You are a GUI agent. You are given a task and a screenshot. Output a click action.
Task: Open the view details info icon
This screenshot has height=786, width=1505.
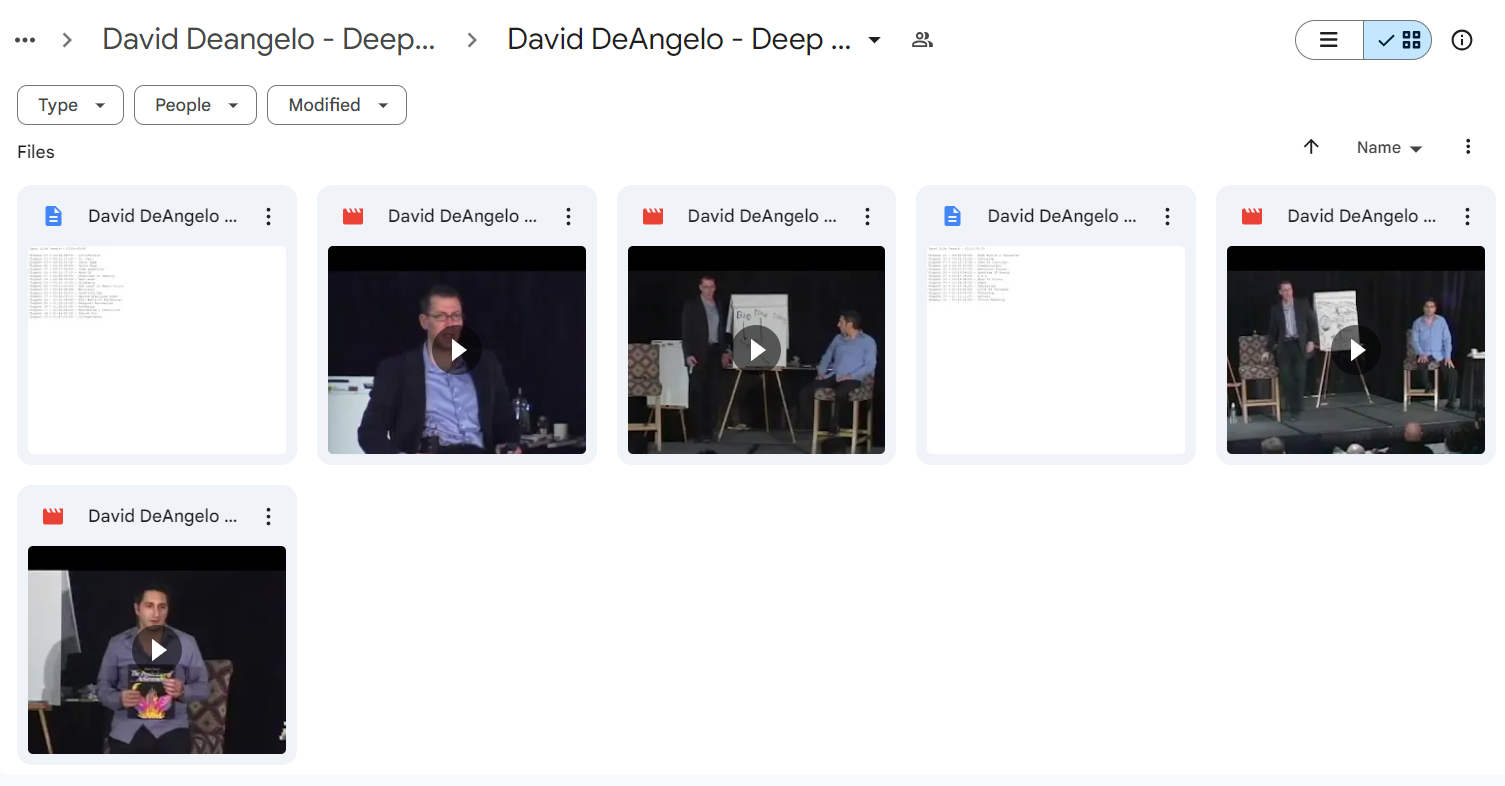tap(1462, 40)
